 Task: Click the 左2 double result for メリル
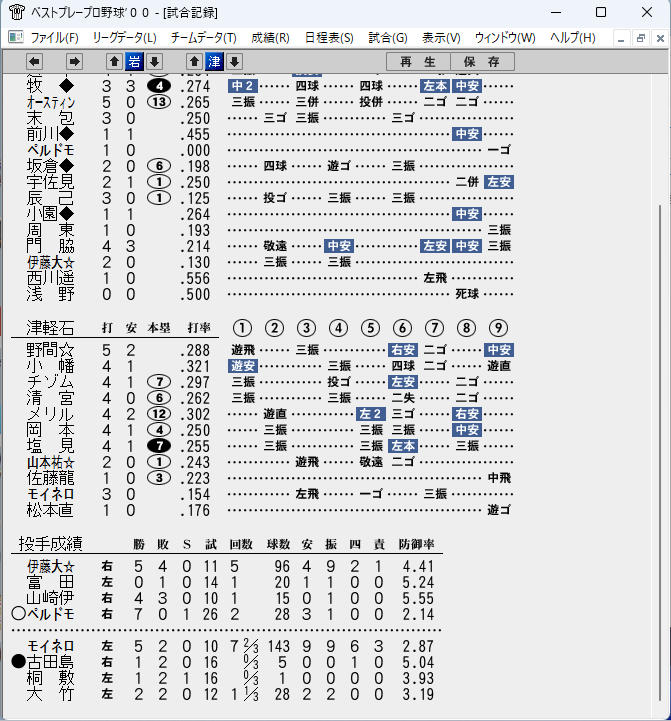click(371, 414)
